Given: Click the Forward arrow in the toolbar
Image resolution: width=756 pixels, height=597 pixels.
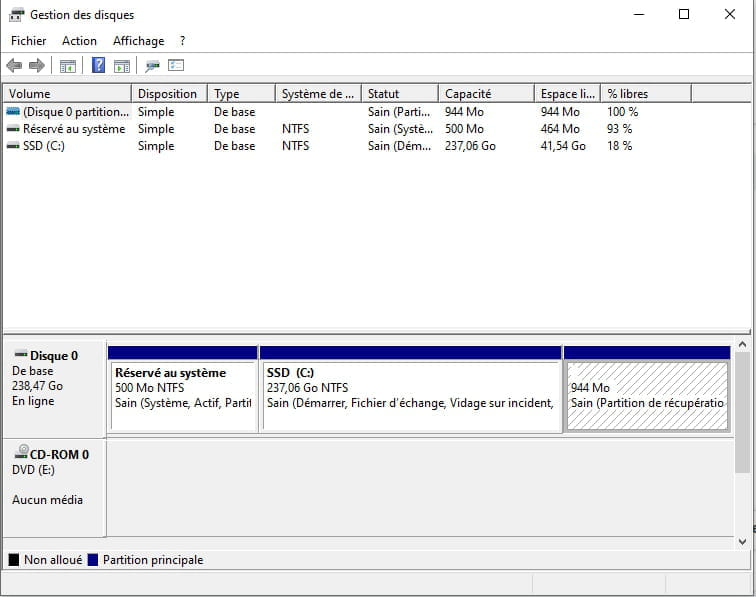Looking at the screenshot, I should click(x=37, y=66).
